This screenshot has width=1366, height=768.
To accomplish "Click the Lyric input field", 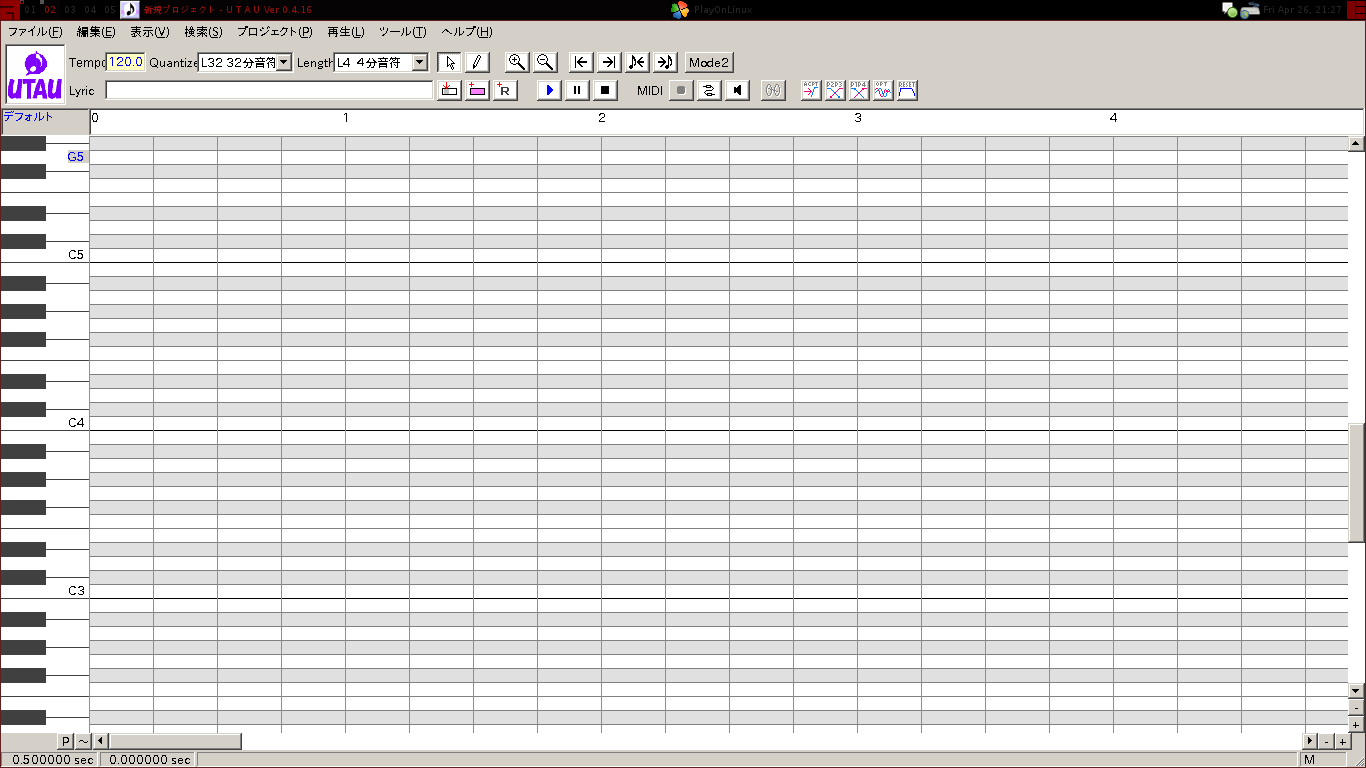I will (269, 90).
